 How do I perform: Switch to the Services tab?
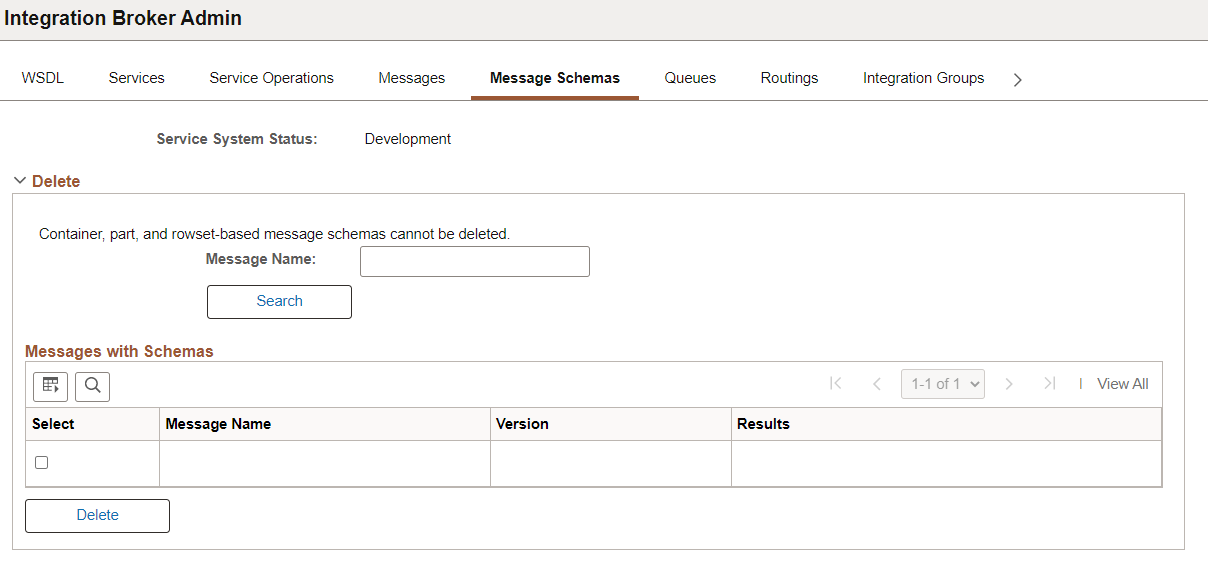coord(137,78)
